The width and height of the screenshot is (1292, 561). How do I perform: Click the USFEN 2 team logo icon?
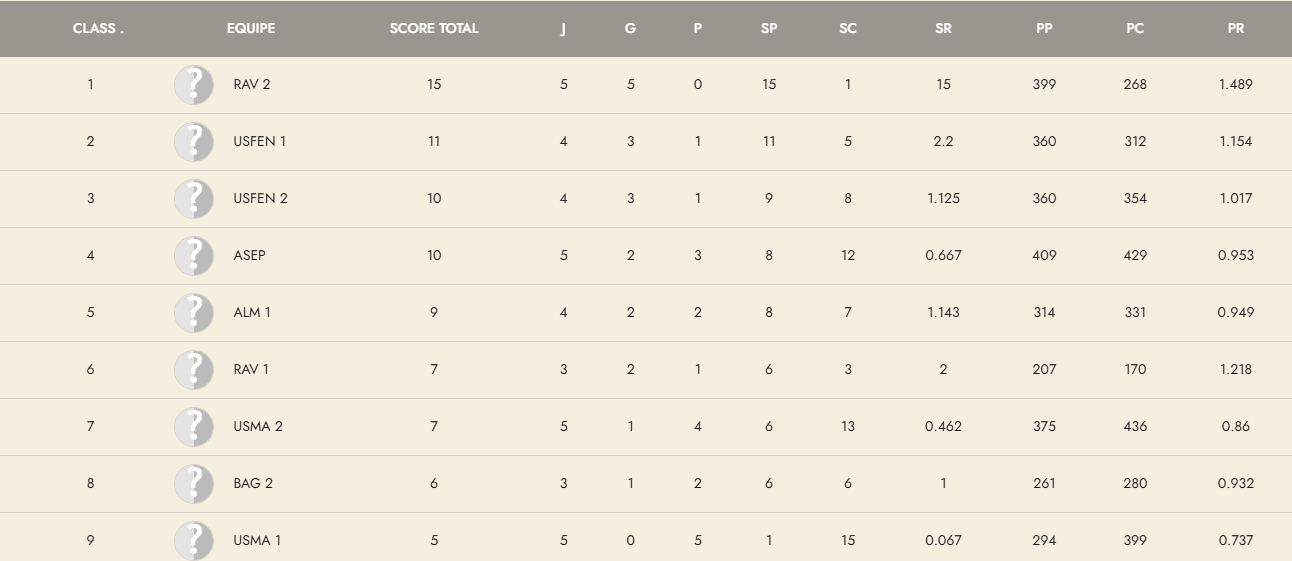[194, 199]
